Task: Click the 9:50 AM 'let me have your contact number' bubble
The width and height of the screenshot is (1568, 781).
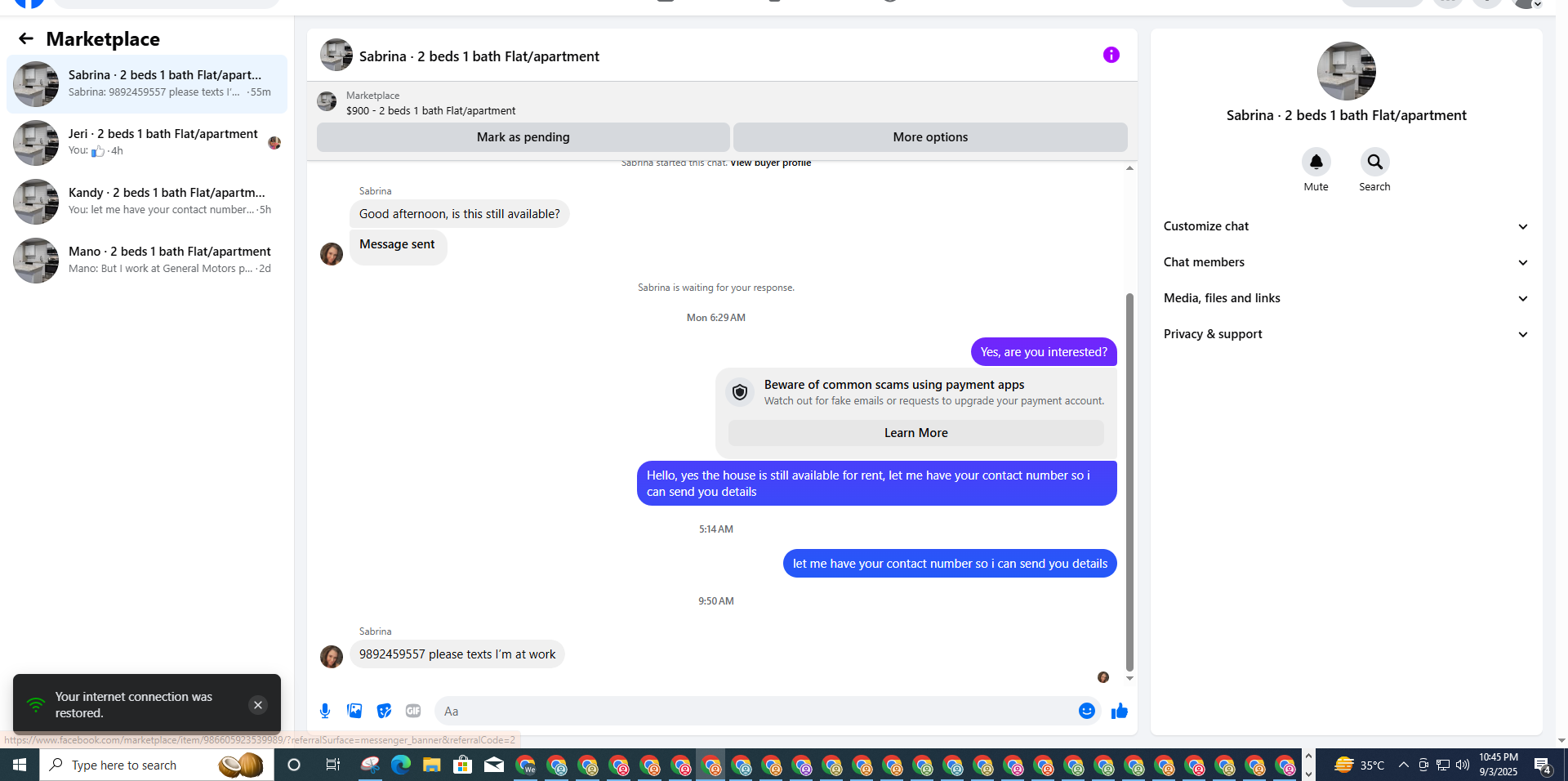Action: pyautogui.click(x=950, y=564)
